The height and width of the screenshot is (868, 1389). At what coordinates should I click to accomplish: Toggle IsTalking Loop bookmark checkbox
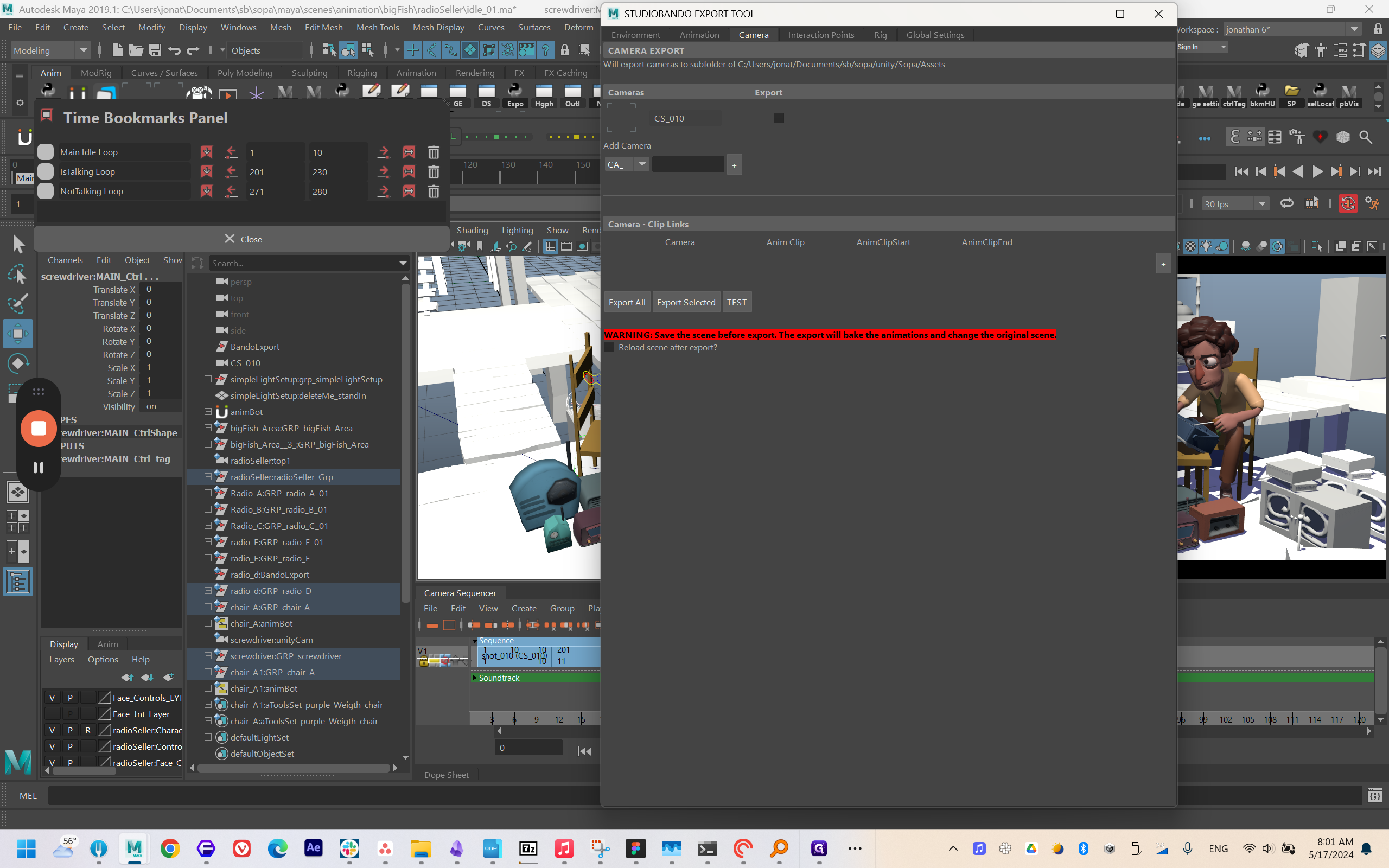coord(46,171)
